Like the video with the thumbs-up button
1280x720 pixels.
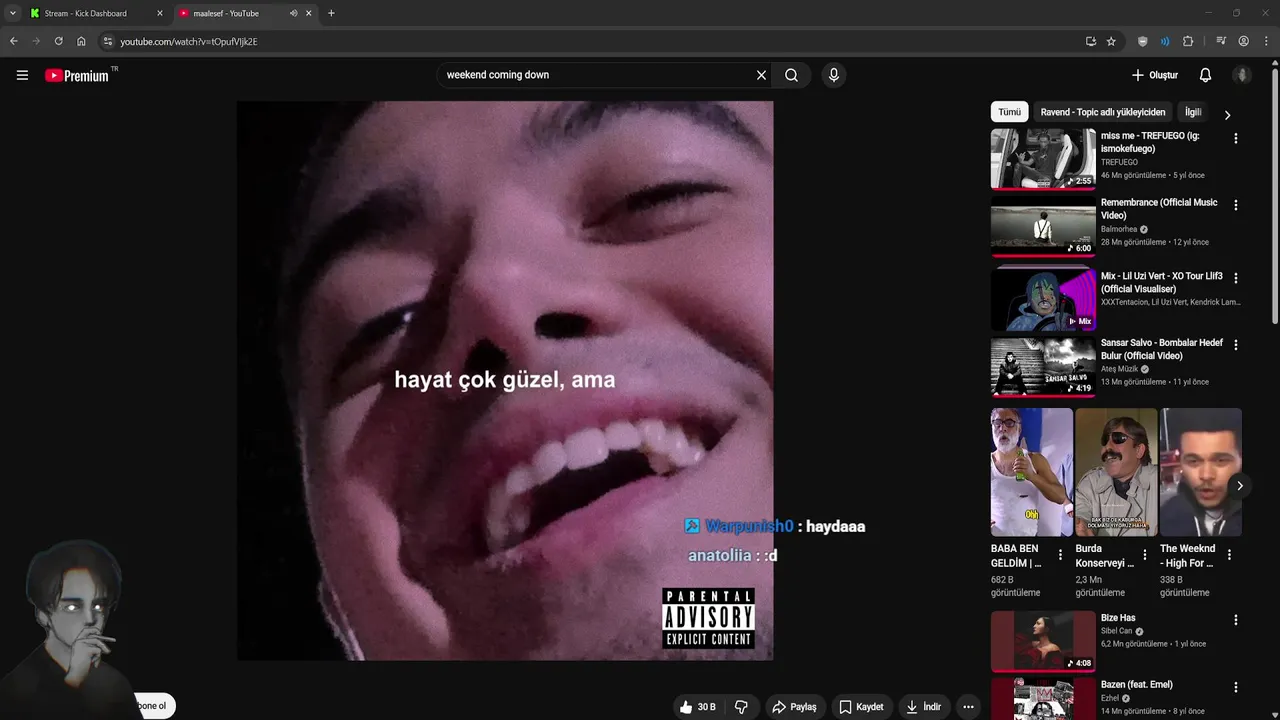pyautogui.click(x=697, y=707)
